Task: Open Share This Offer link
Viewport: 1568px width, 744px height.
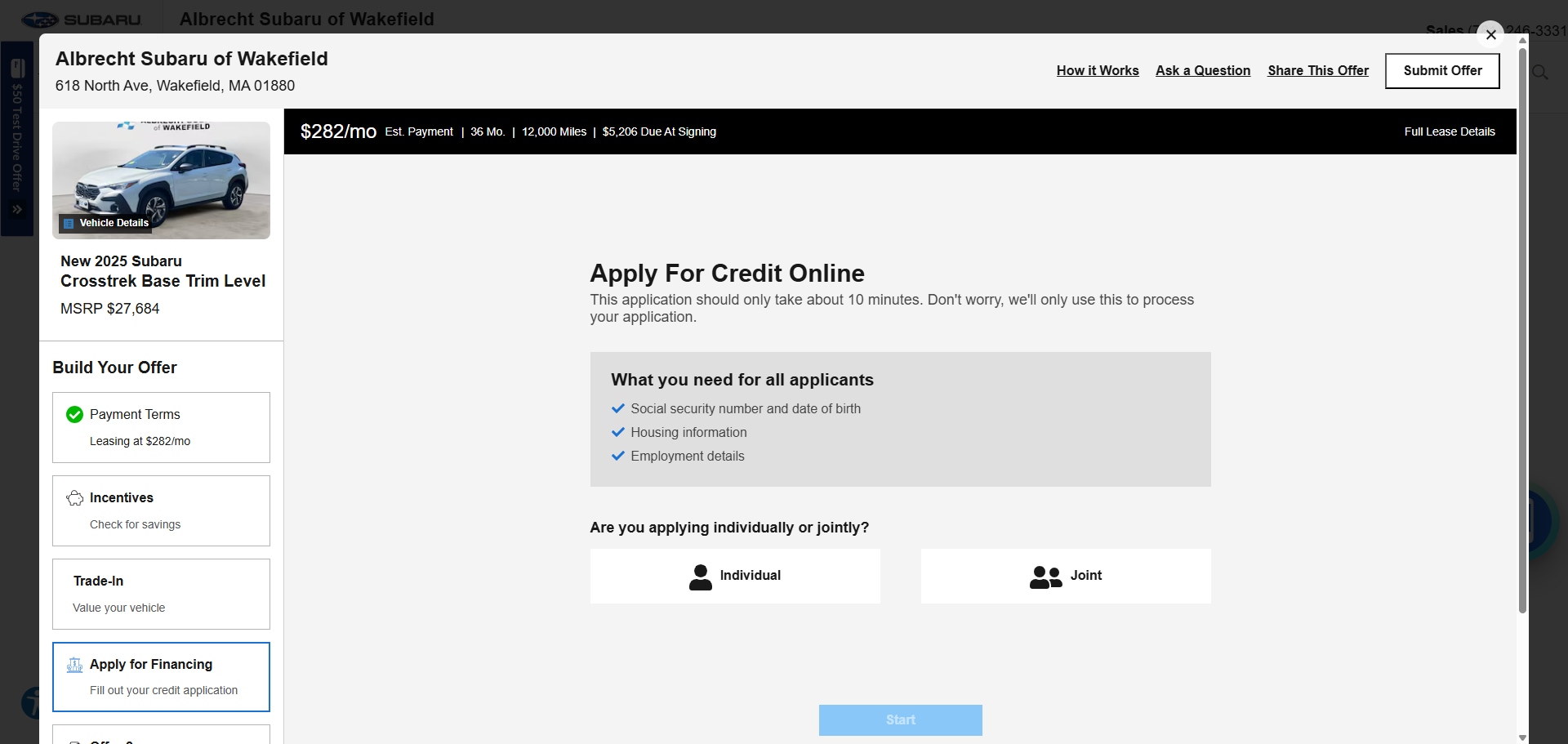Action: pos(1318,70)
